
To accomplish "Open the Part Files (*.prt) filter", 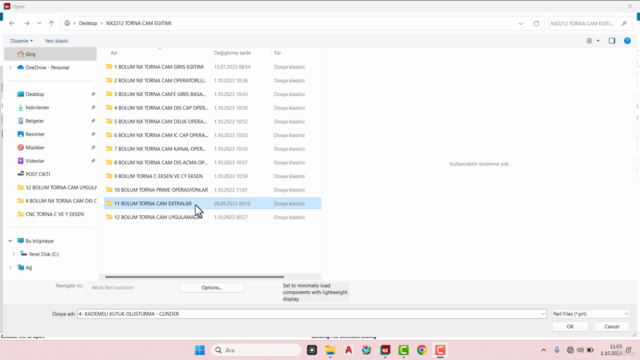I will 590,314.
